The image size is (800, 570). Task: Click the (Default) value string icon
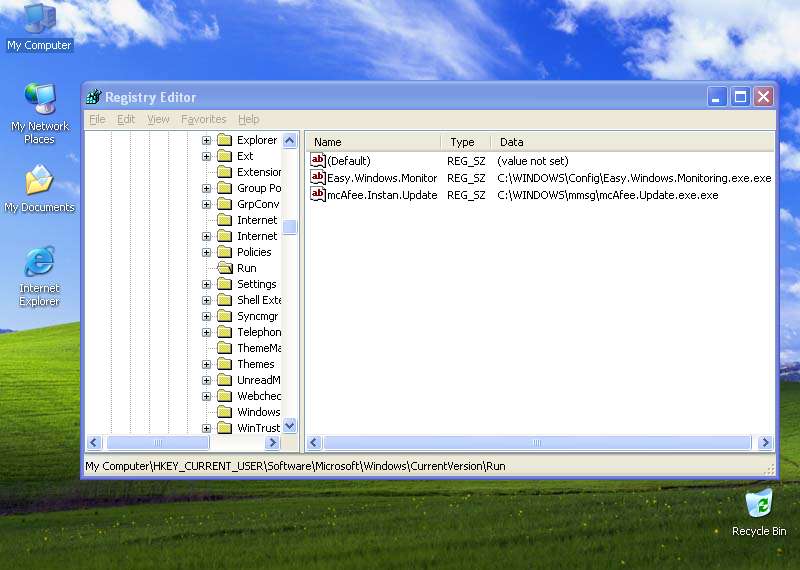tap(317, 161)
